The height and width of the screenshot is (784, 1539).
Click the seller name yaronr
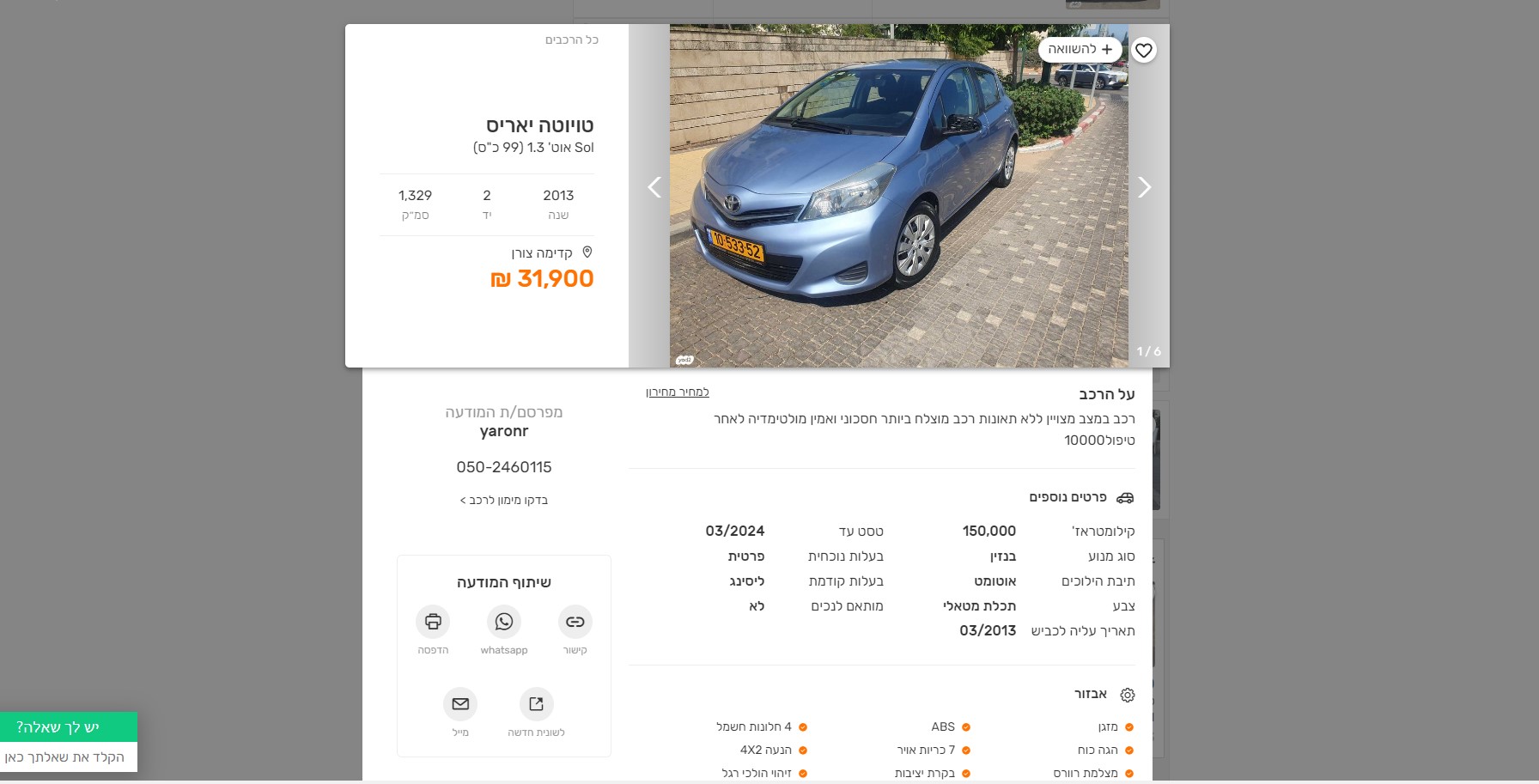pyautogui.click(x=504, y=431)
